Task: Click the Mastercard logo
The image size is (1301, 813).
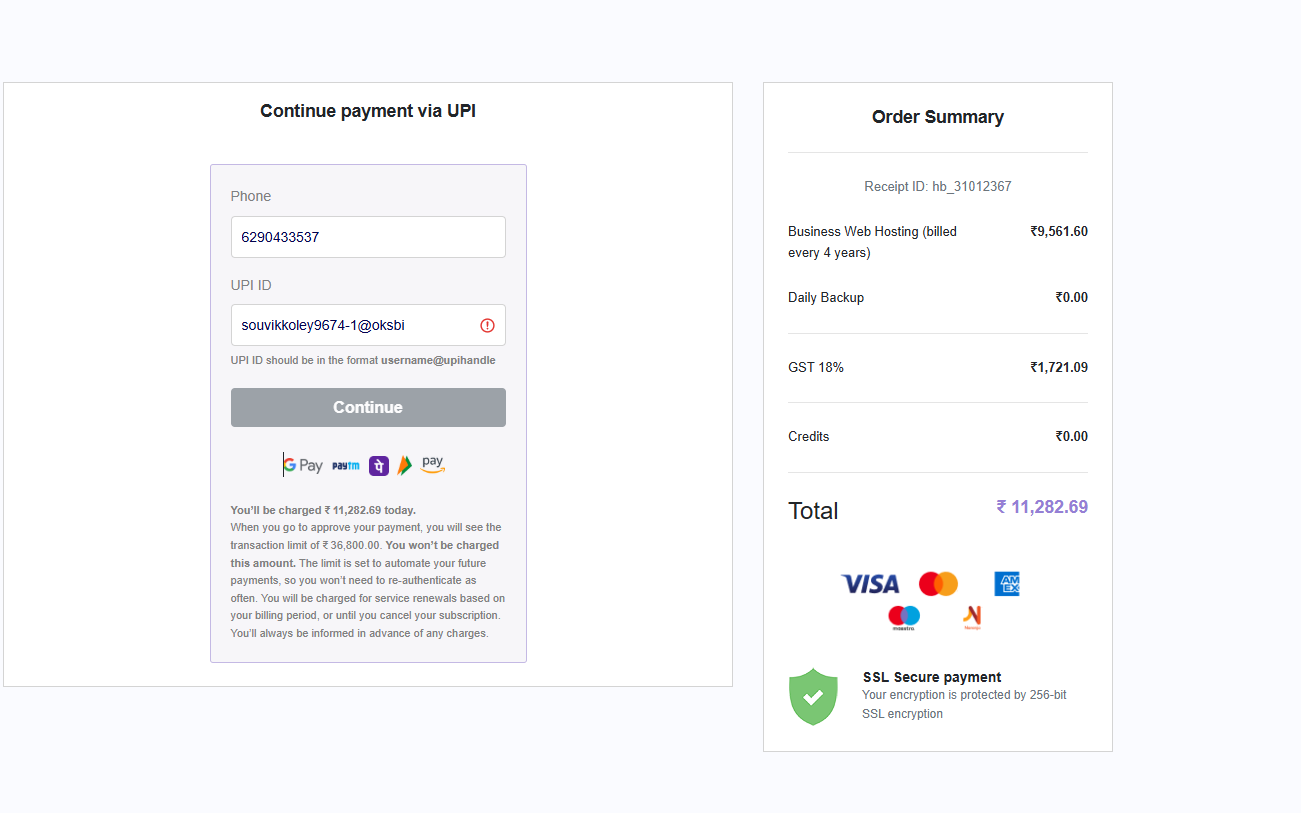Action: (938, 584)
